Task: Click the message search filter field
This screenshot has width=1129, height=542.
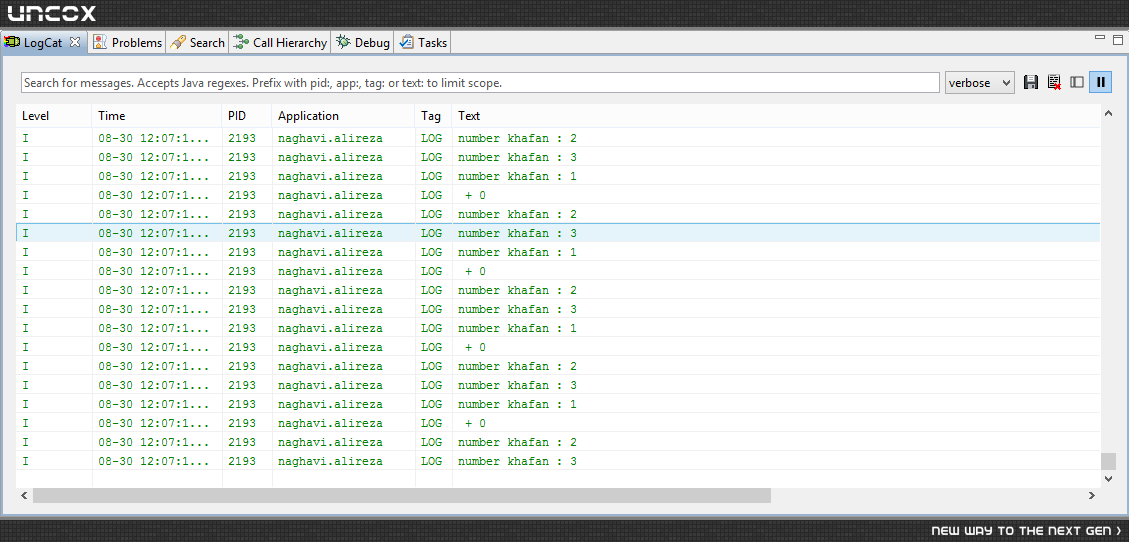Action: tap(480, 83)
